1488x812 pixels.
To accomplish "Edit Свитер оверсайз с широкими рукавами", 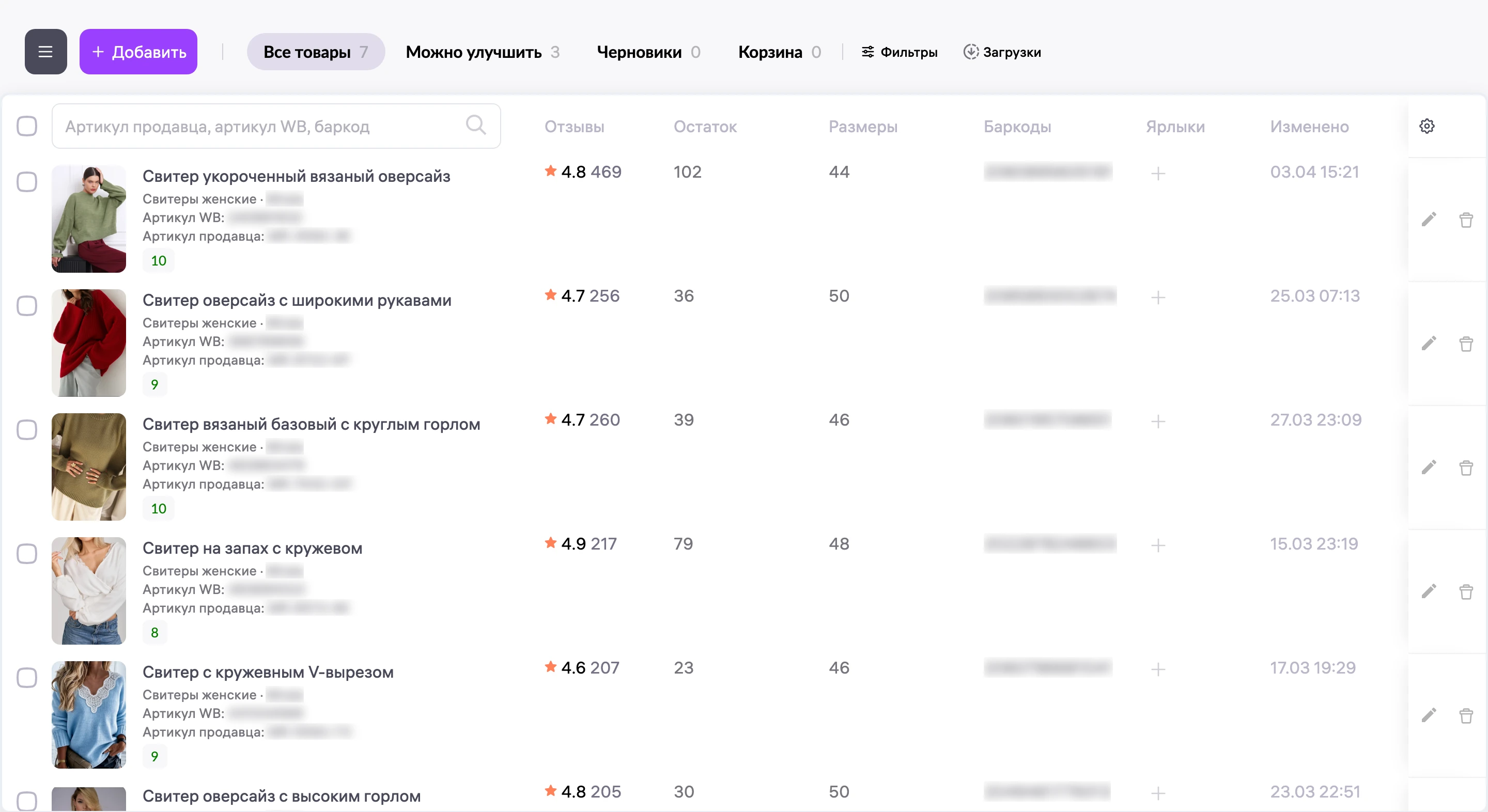I will pos(1429,343).
